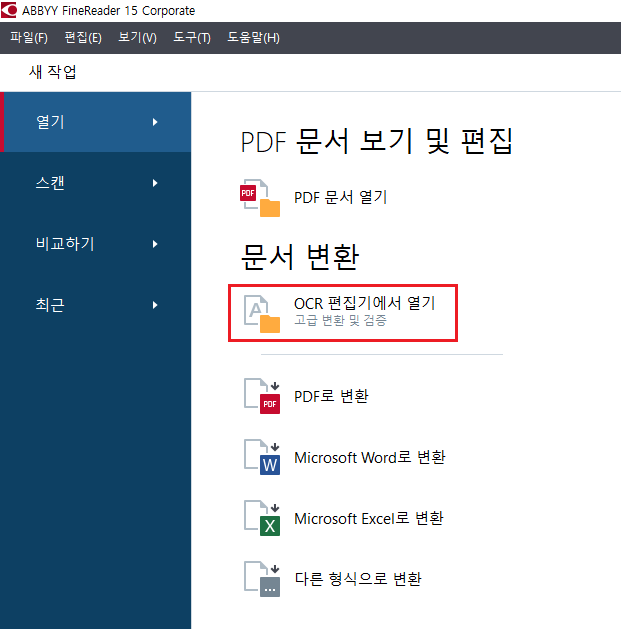Open the 파일(F) menu
This screenshot has height=629, width=621.
coord(29,38)
